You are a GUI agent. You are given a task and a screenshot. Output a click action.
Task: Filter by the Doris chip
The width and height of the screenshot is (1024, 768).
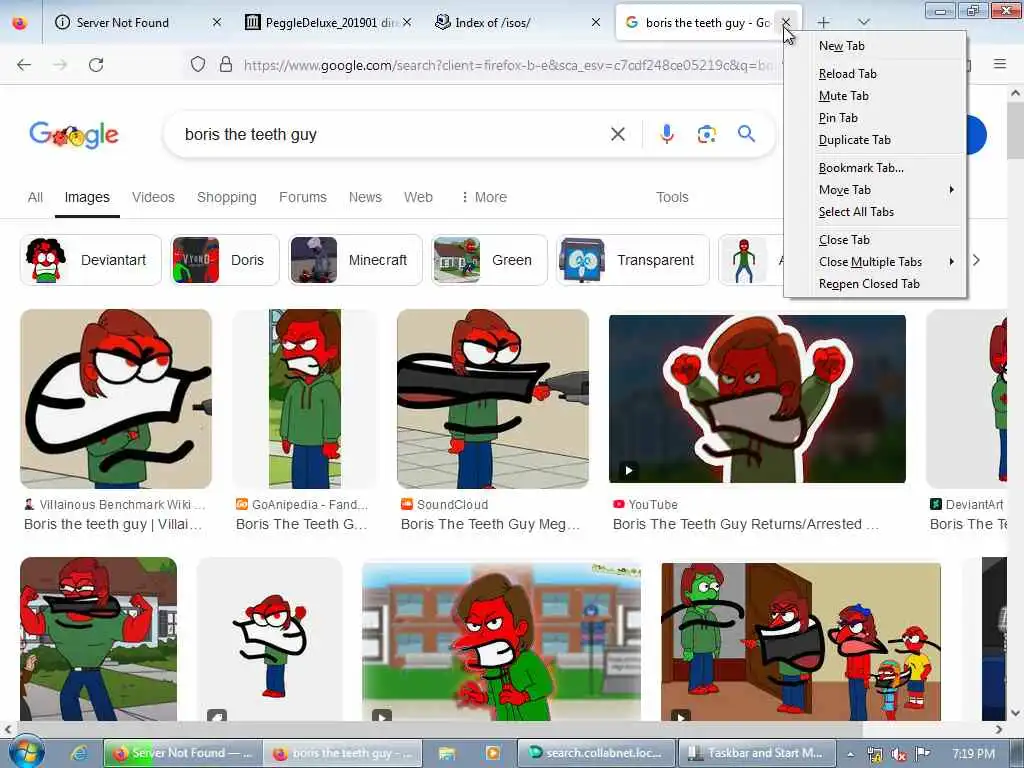[x=225, y=260]
